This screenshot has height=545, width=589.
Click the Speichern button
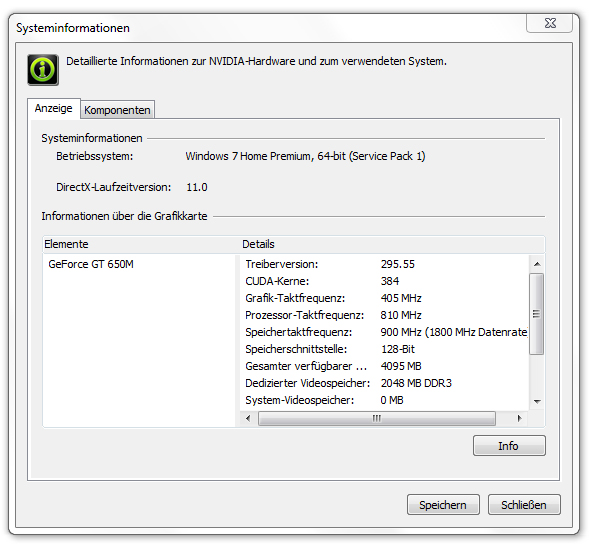tap(443, 504)
